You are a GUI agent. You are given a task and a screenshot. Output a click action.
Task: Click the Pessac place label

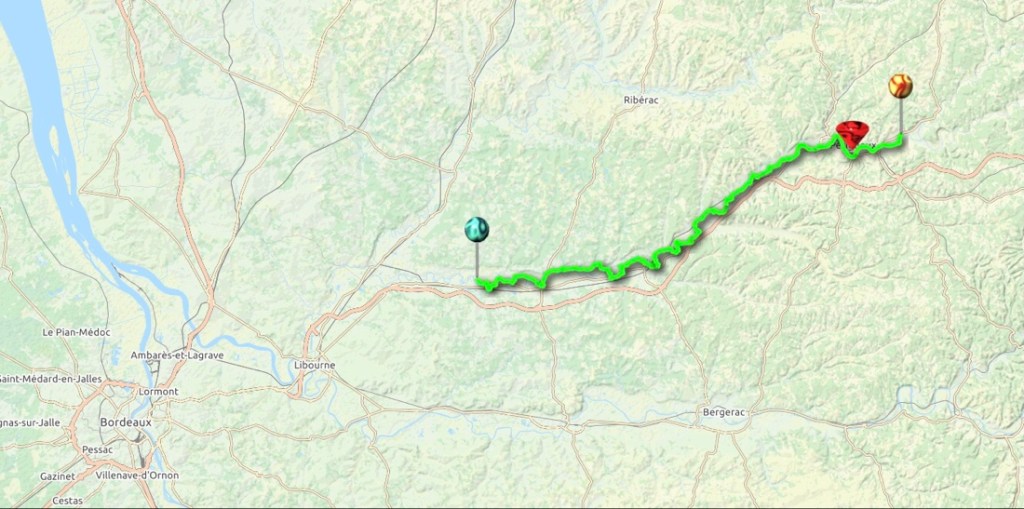[97, 450]
